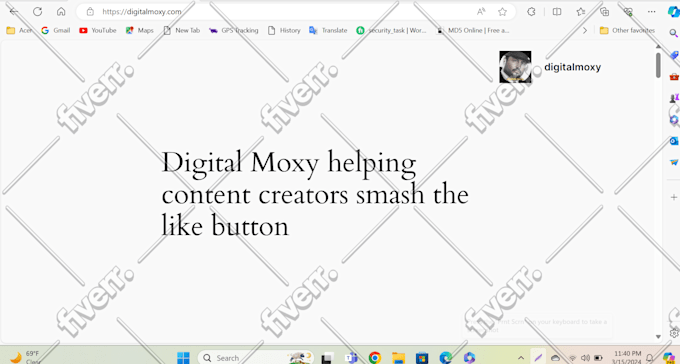The image size is (680, 364).
Task: Open the Other favorites folder
Action: click(627, 30)
